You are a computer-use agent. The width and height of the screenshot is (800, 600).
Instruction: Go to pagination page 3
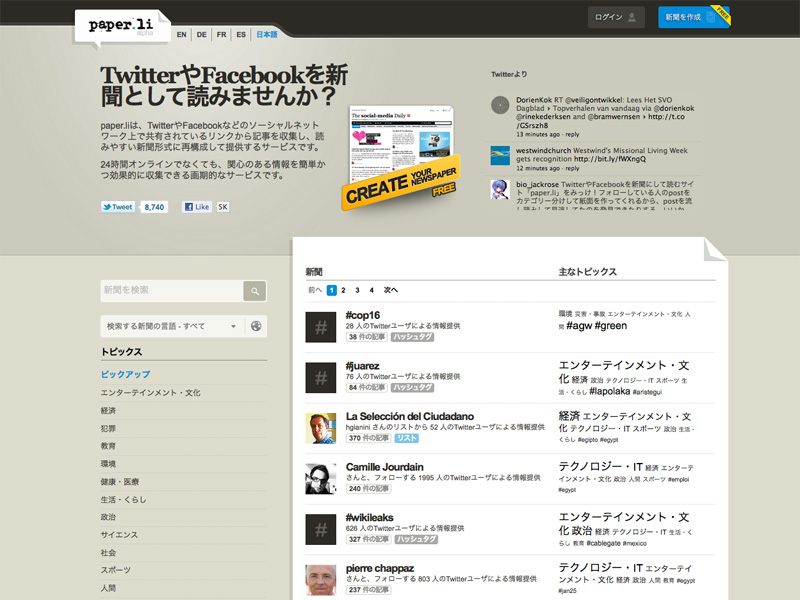click(357, 290)
